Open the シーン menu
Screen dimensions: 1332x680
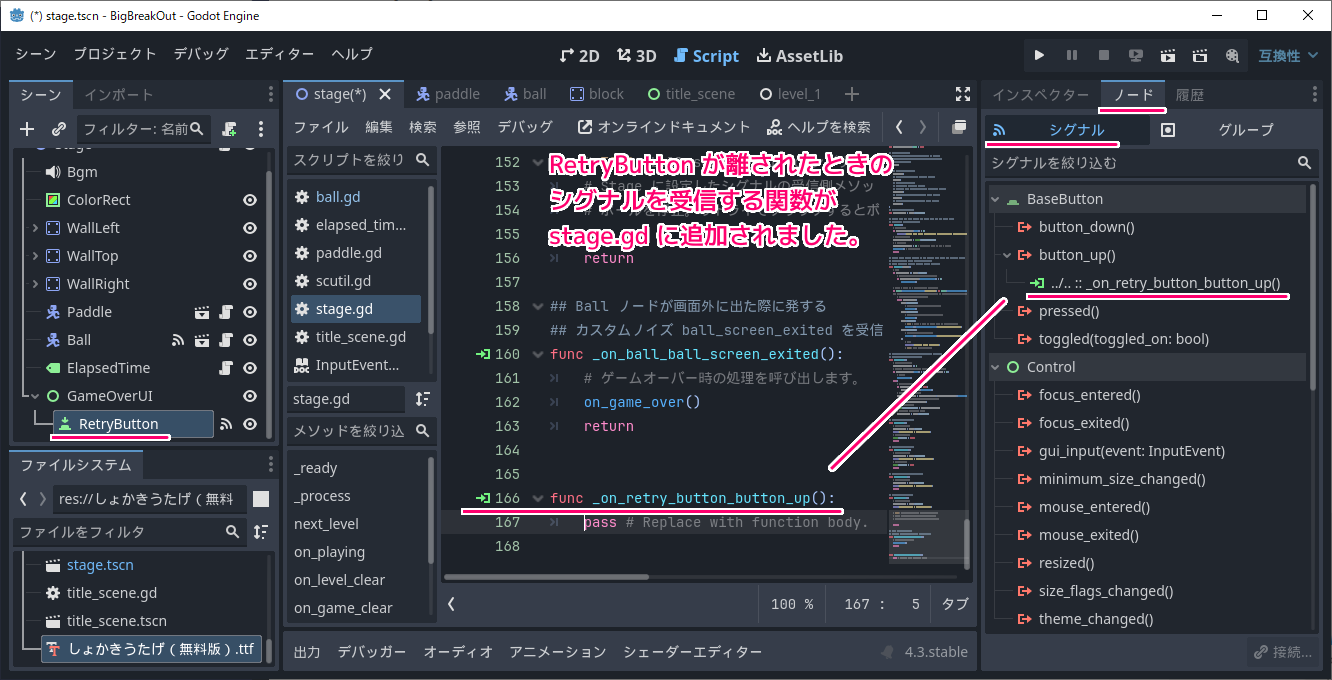(x=36, y=54)
